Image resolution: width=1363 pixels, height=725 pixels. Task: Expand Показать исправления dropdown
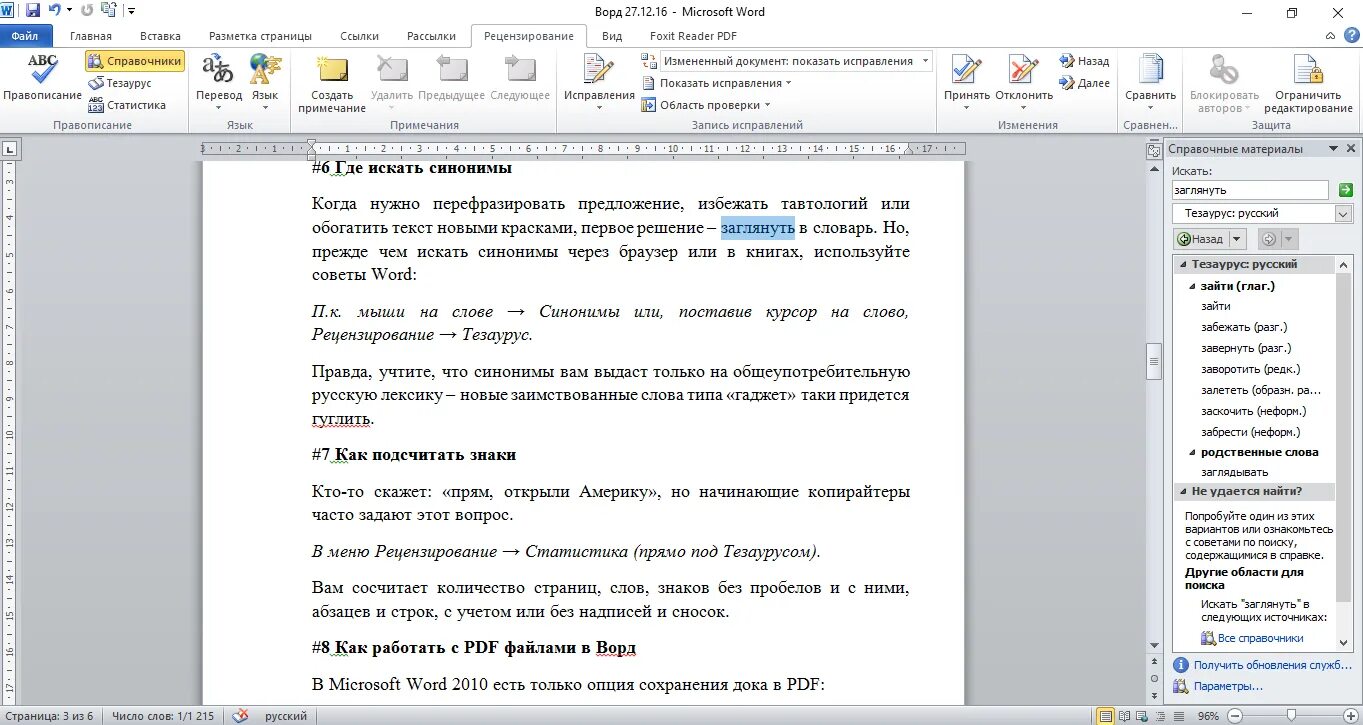[x=716, y=83]
